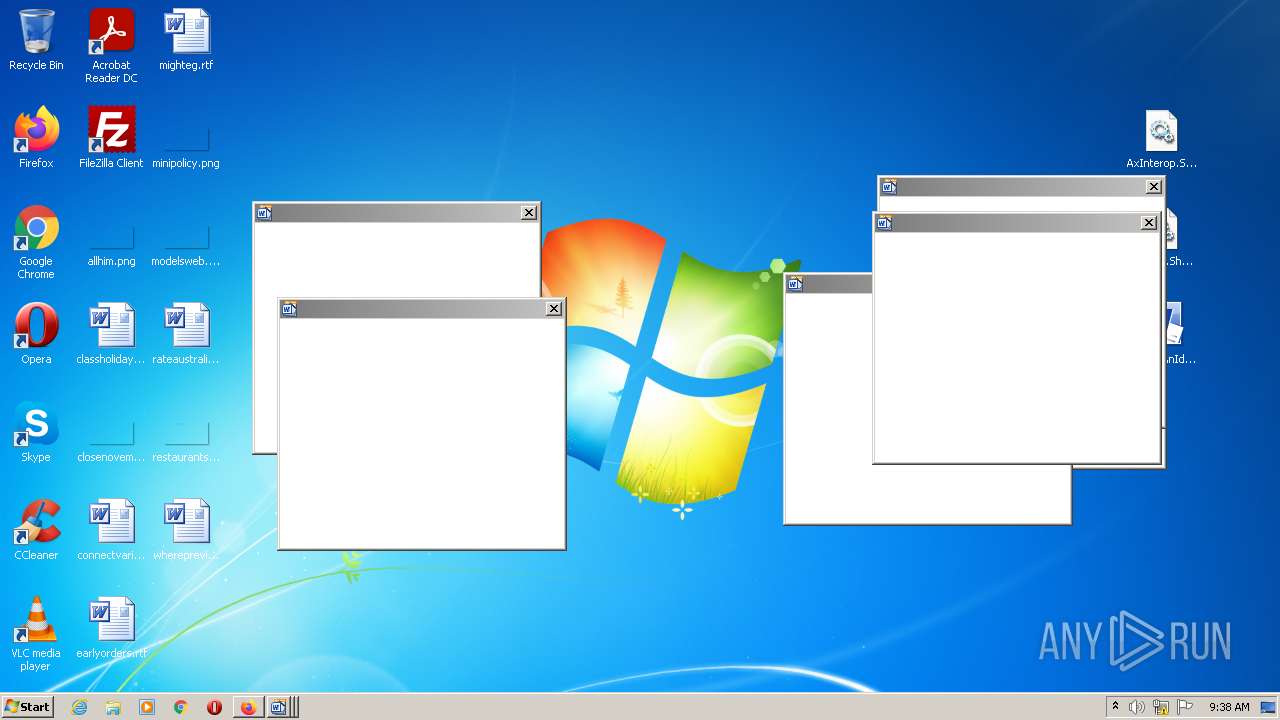Screen dimensions: 1280x720
Task: Switch to the Word taskbar button
Action: point(281,707)
